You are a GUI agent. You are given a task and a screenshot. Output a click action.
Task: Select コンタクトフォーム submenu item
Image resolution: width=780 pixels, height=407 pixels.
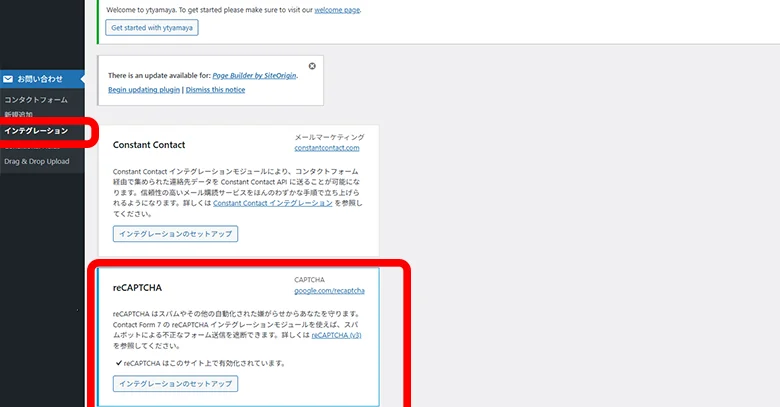(x=36, y=100)
